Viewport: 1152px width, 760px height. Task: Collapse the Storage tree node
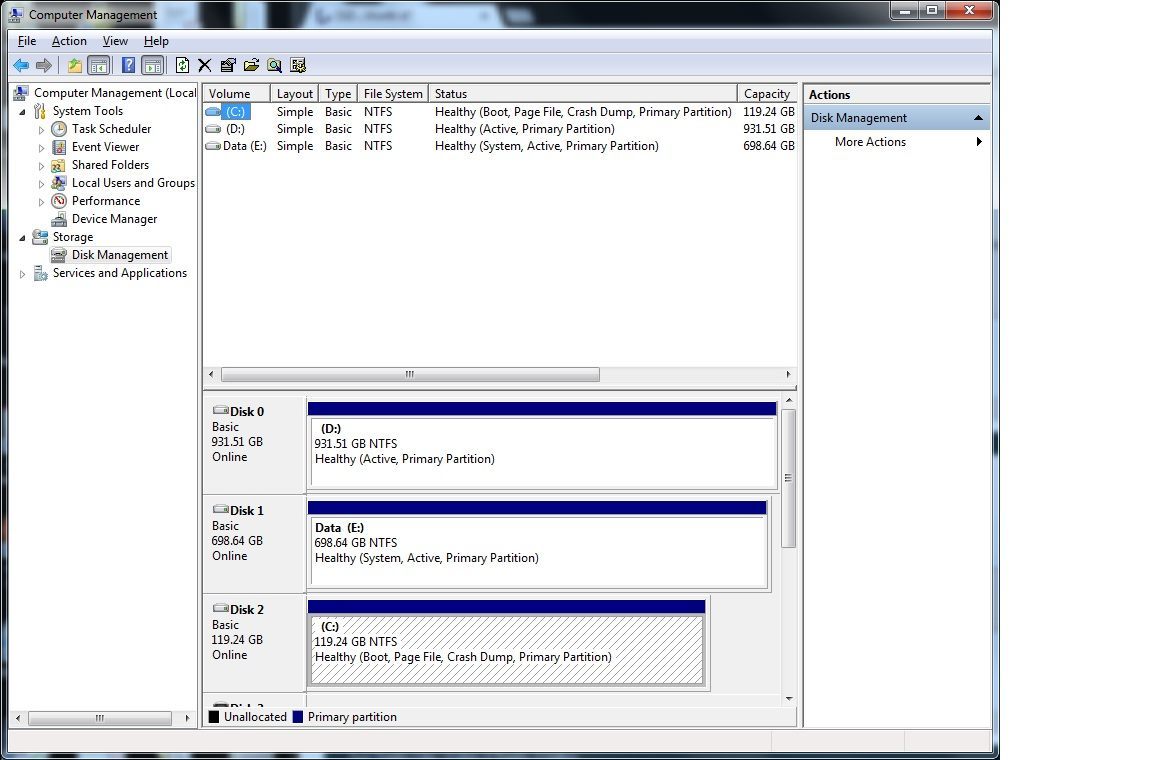[x=22, y=237]
